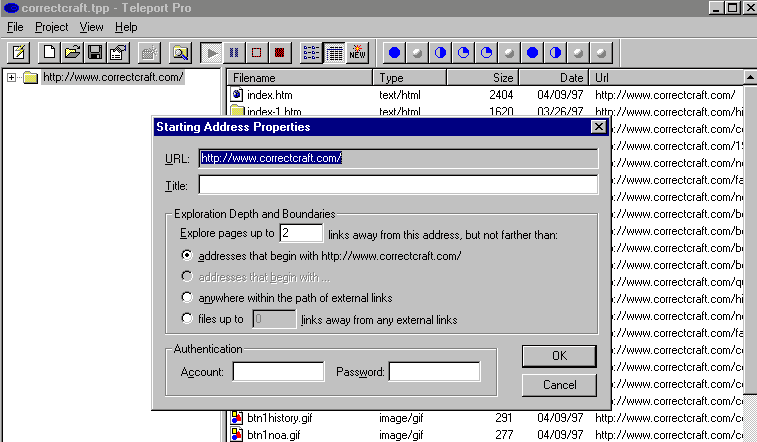The height and width of the screenshot is (442, 757).
Task: Click the 'files up to' links count field
Action: (x=274, y=319)
